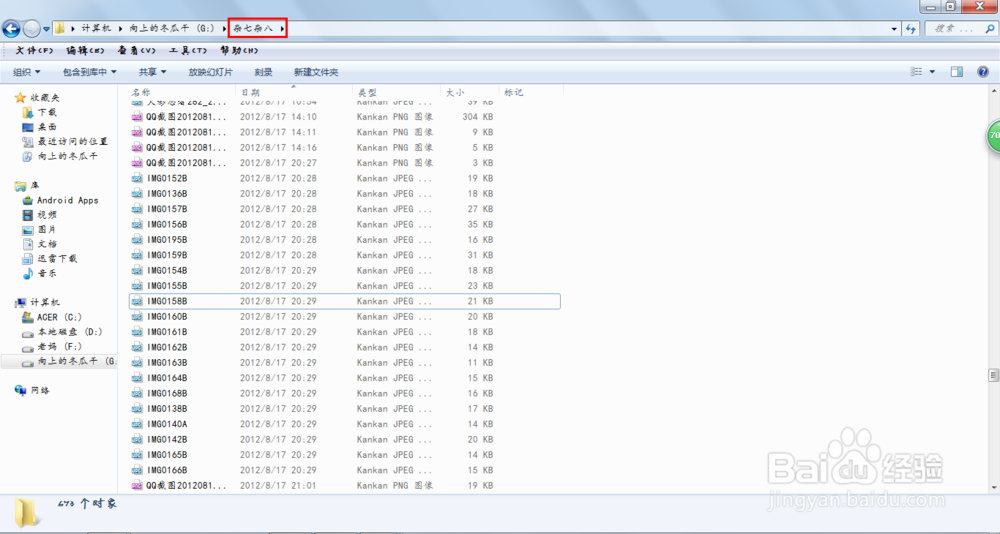This screenshot has width=1000, height=534.
Task: Select the IMG0166B file name
Action: point(167,470)
